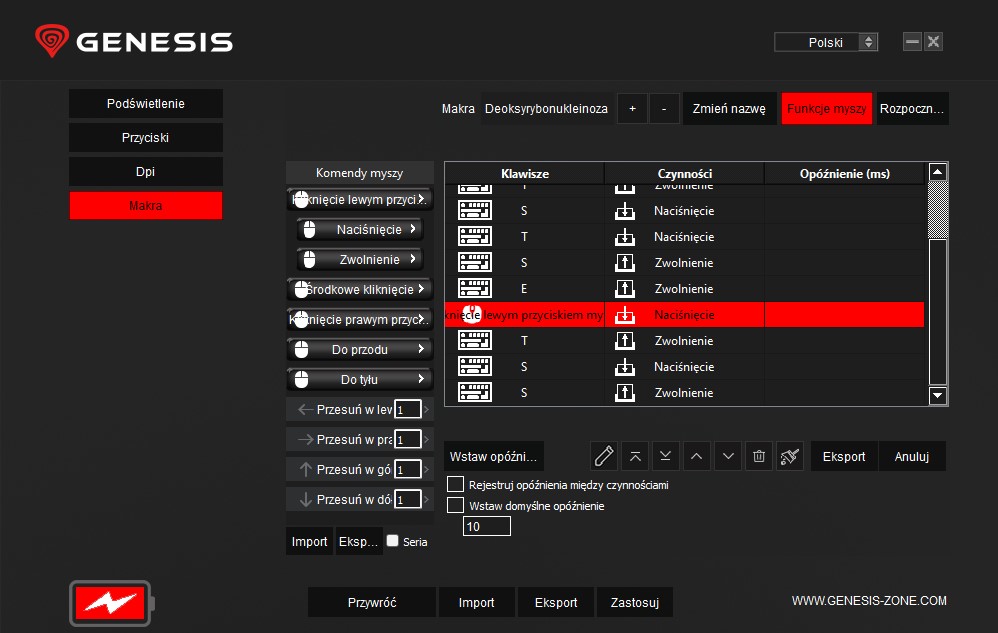Move selected action to bottom of list

(665, 456)
